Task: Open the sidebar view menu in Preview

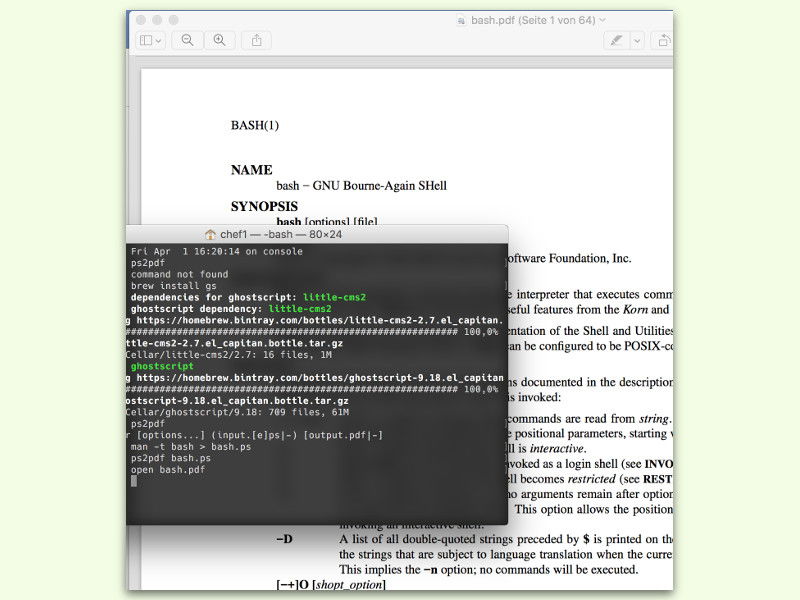Action: 151,40
